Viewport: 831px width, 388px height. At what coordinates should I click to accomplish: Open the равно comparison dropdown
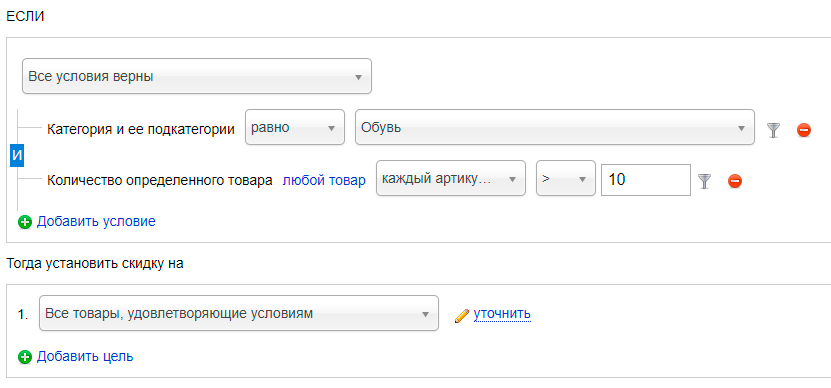[x=295, y=127]
